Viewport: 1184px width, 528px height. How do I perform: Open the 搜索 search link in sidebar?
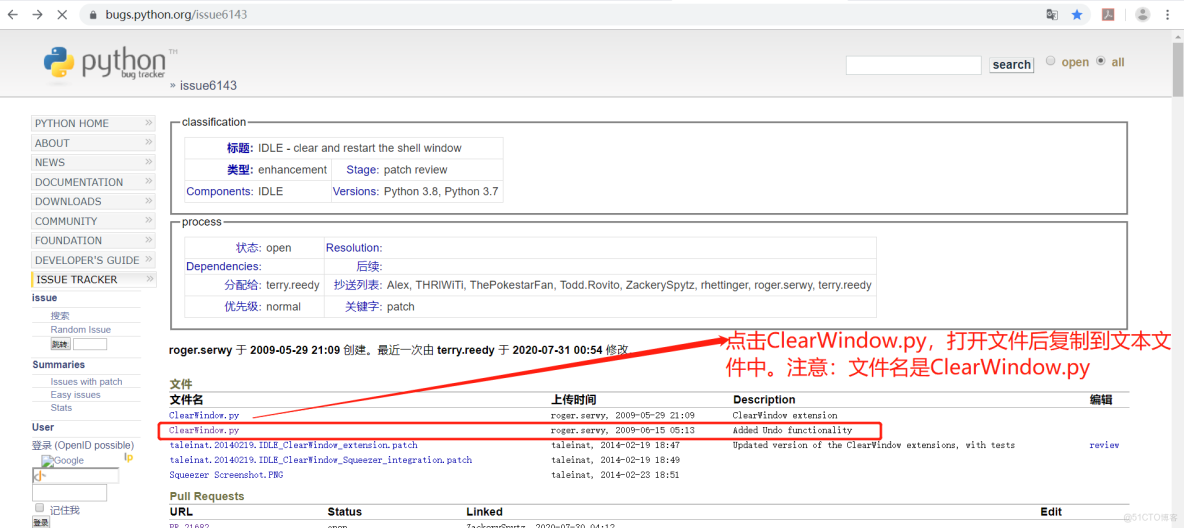point(60,316)
